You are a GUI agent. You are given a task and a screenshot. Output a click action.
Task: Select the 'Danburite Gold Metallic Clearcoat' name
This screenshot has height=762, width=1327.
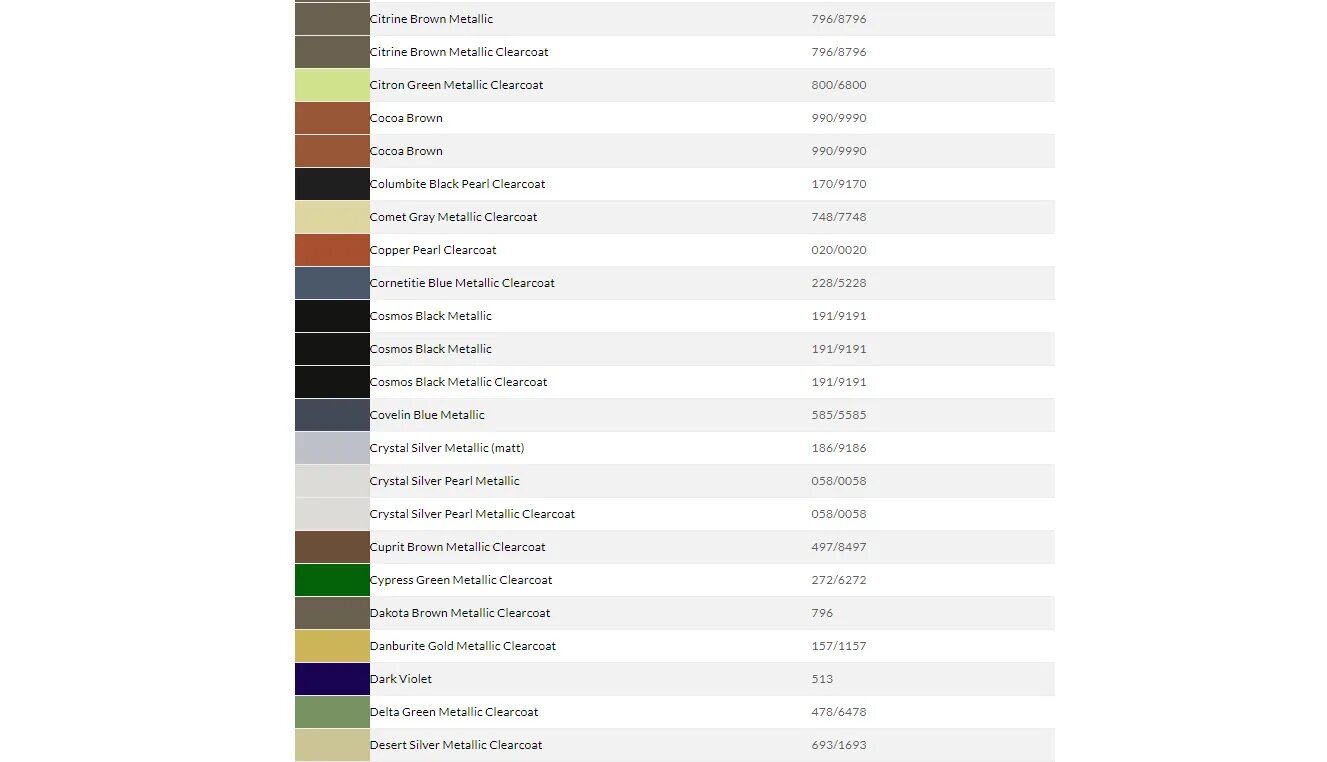pos(463,646)
